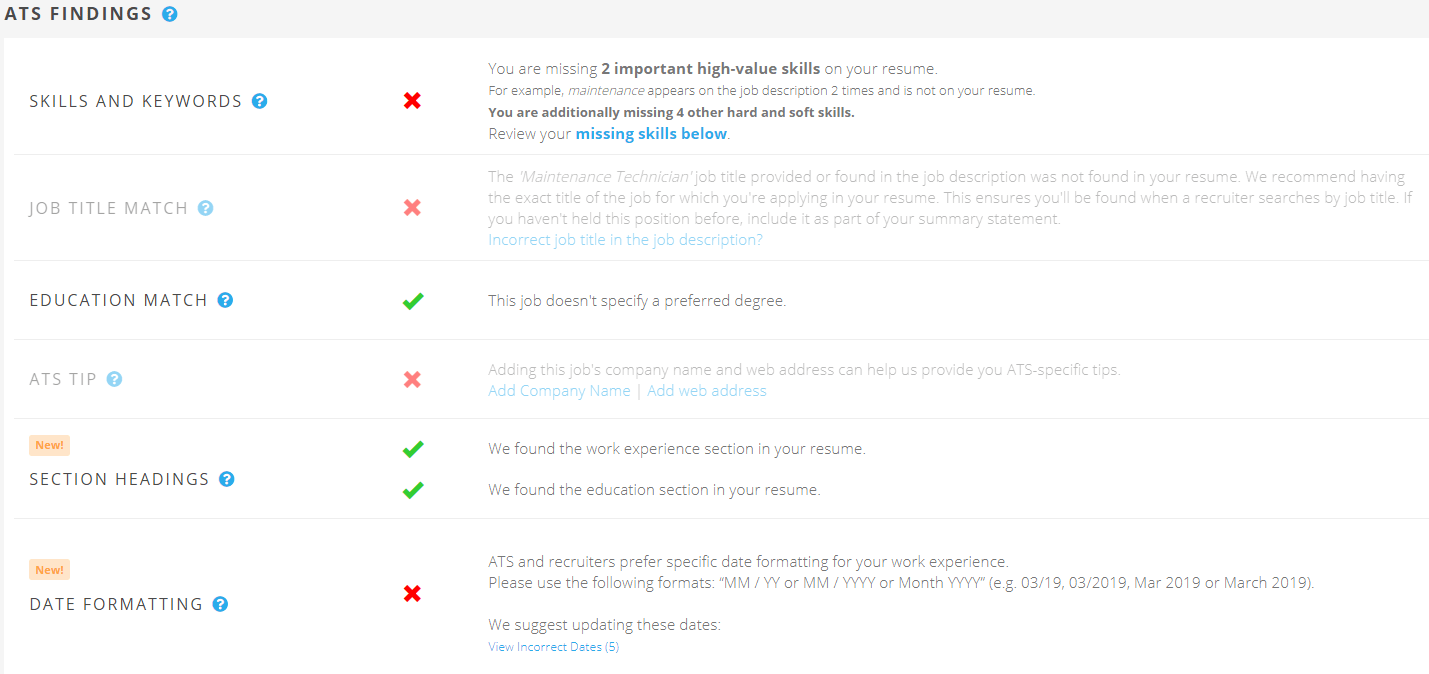This screenshot has height=674, width=1429.
Task: Click the Date Formatting help icon
Action: 219,603
